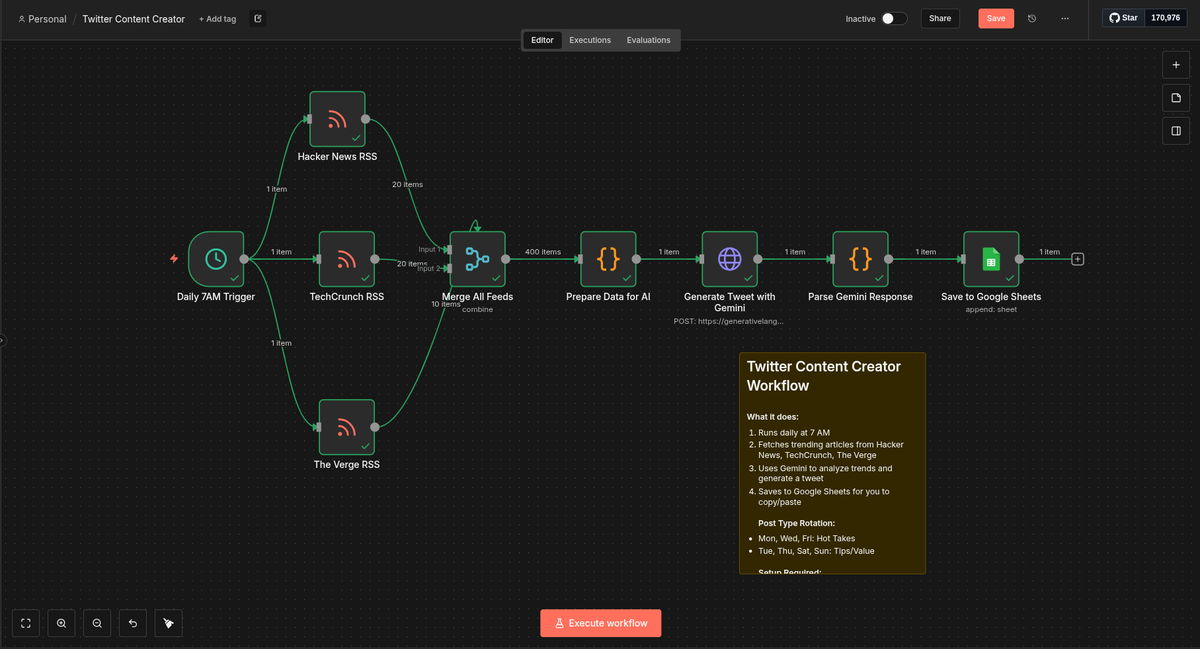Open the Generate Tweet with Gemini globe node

click(x=729, y=259)
